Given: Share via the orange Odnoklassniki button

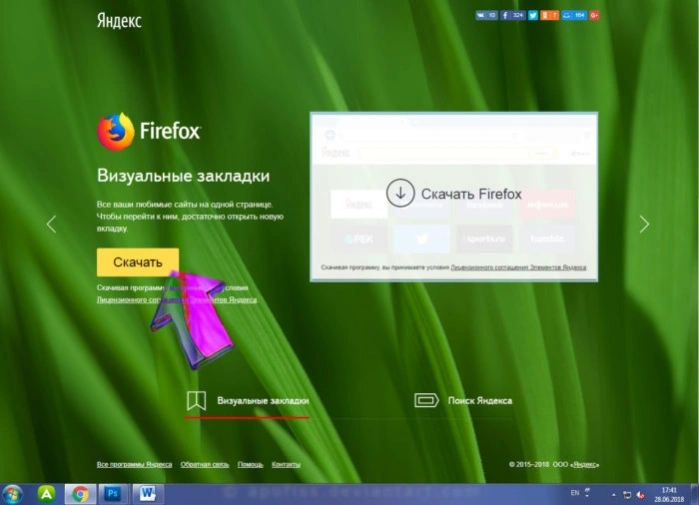Looking at the screenshot, I should (549, 15).
